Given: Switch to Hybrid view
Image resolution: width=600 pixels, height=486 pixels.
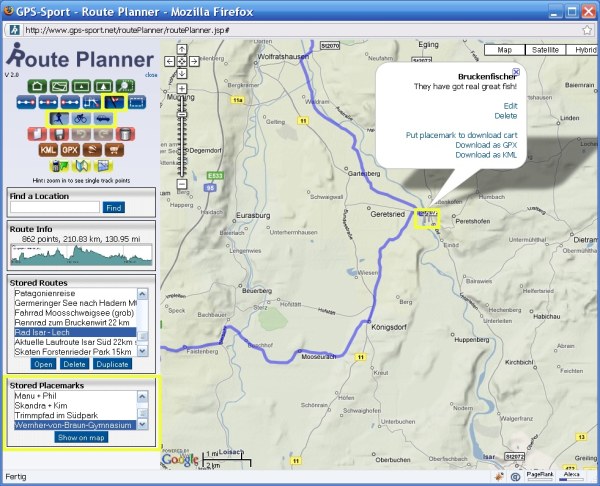Looking at the screenshot, I should [x=582, y=50].
